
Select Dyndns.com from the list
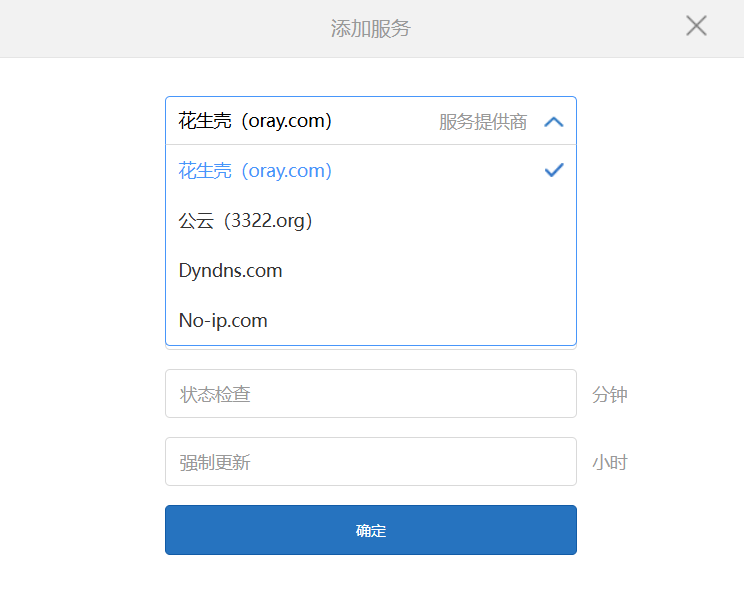coord(371,271)
